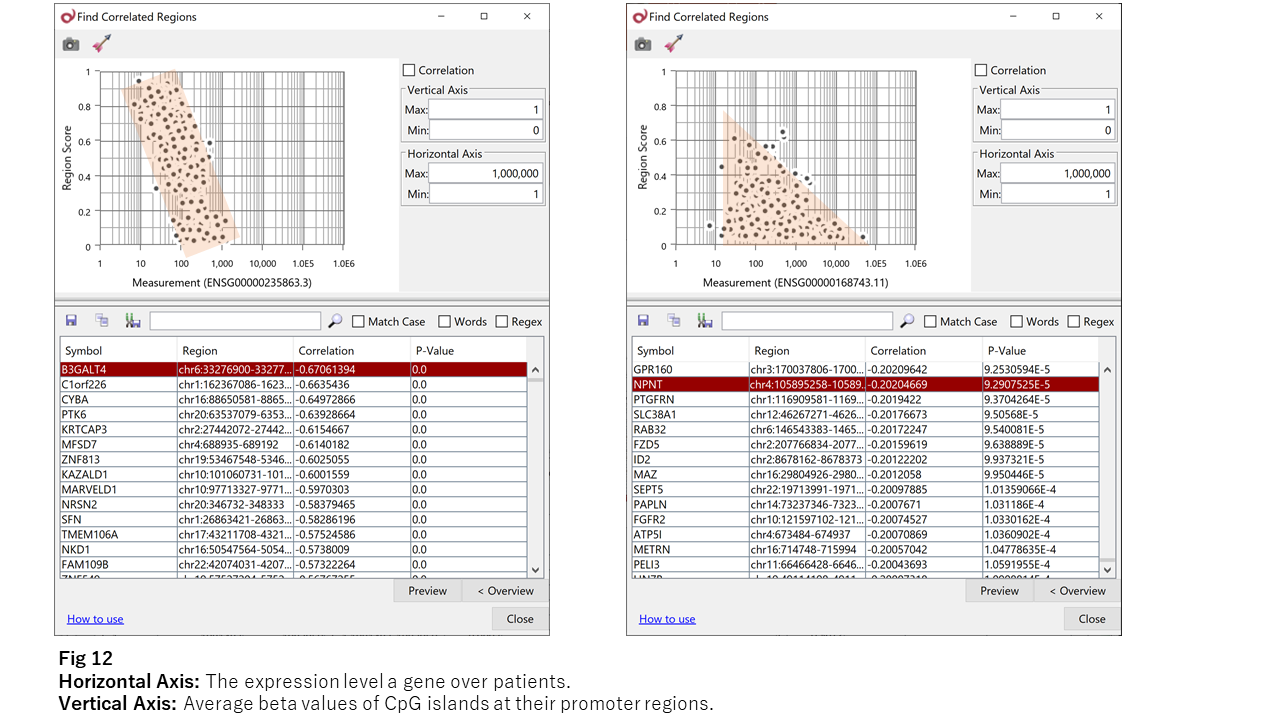Viewport: 1280px width, 720px height.
Task: Toggle Match Case checkbox in right window
Action: (x=931, y=322)
